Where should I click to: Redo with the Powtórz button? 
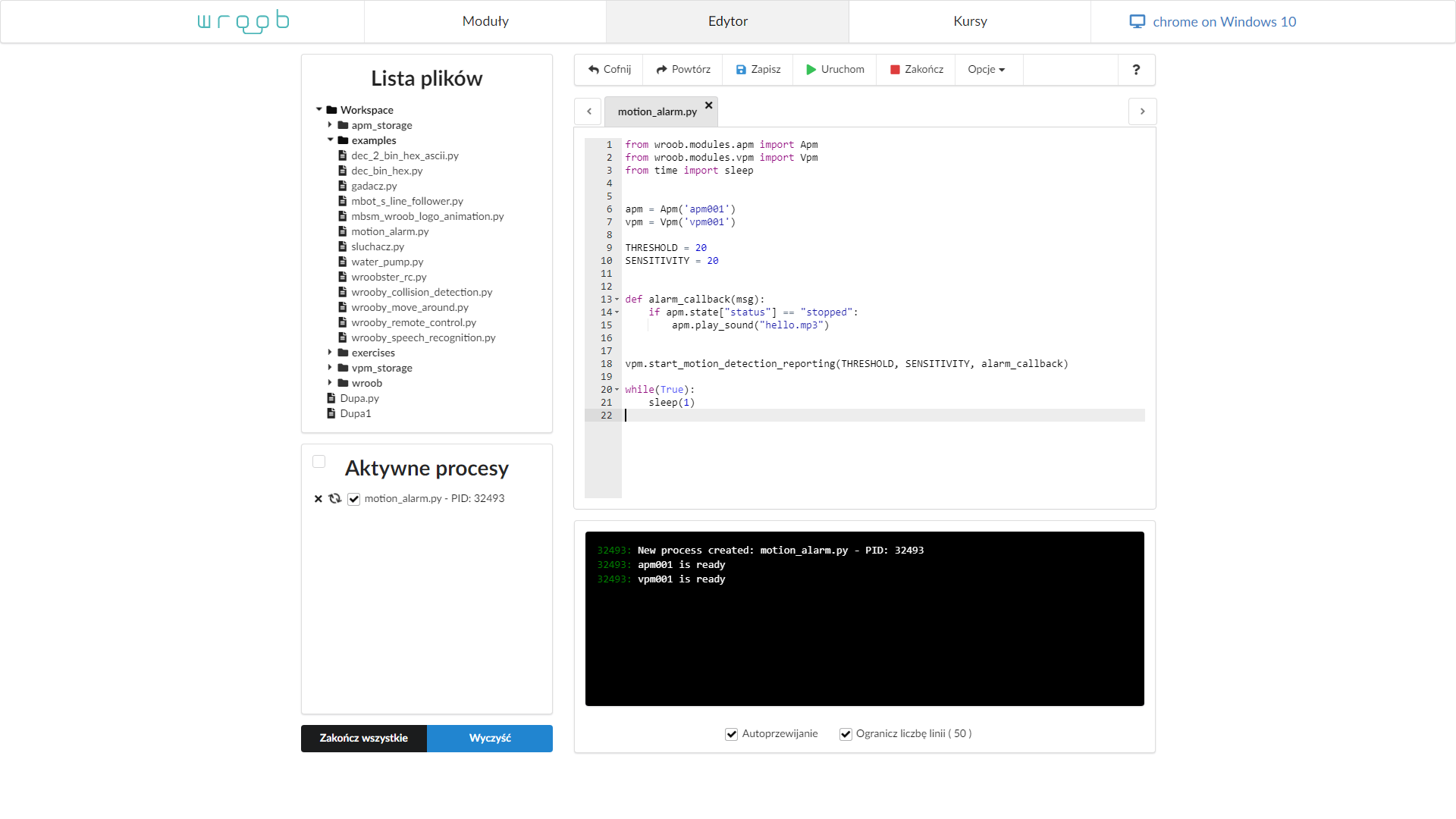pyautogui.click(x=683, y=69)
